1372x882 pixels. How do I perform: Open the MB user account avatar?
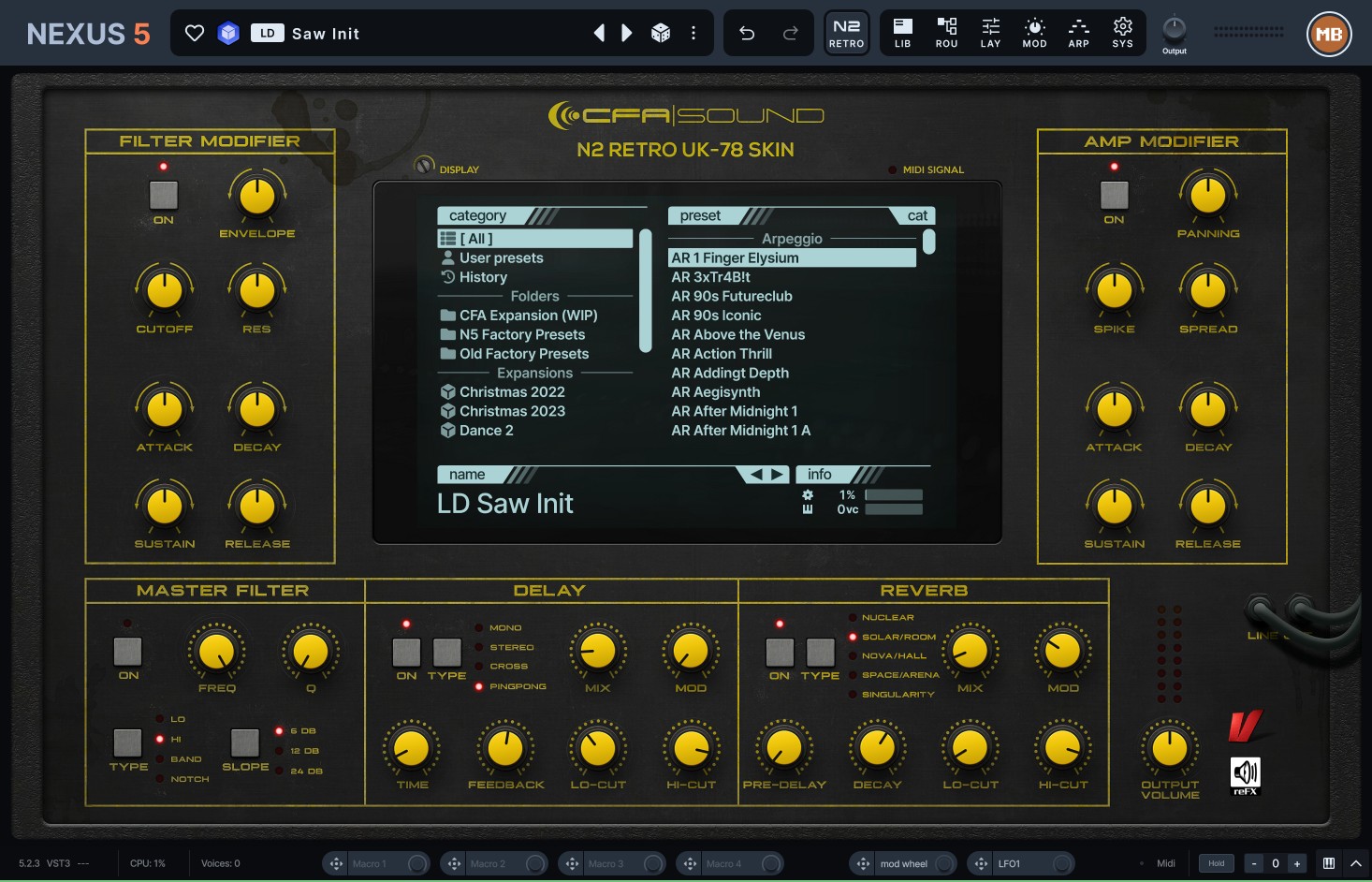1329,35
